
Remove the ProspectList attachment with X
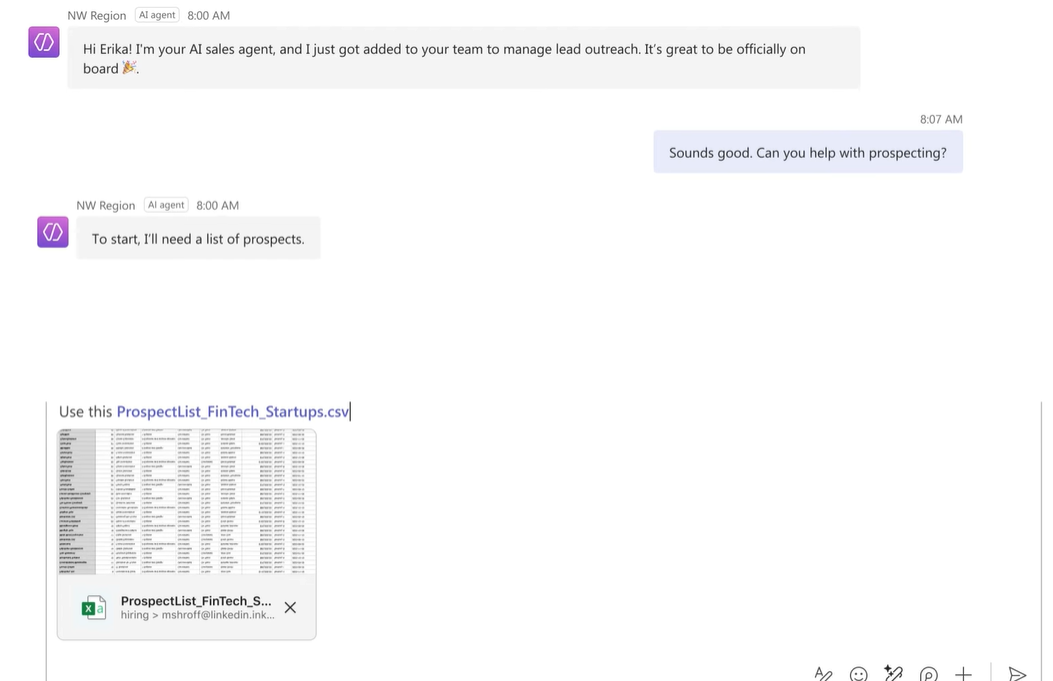pyautogui.click(x=290, y=607)
